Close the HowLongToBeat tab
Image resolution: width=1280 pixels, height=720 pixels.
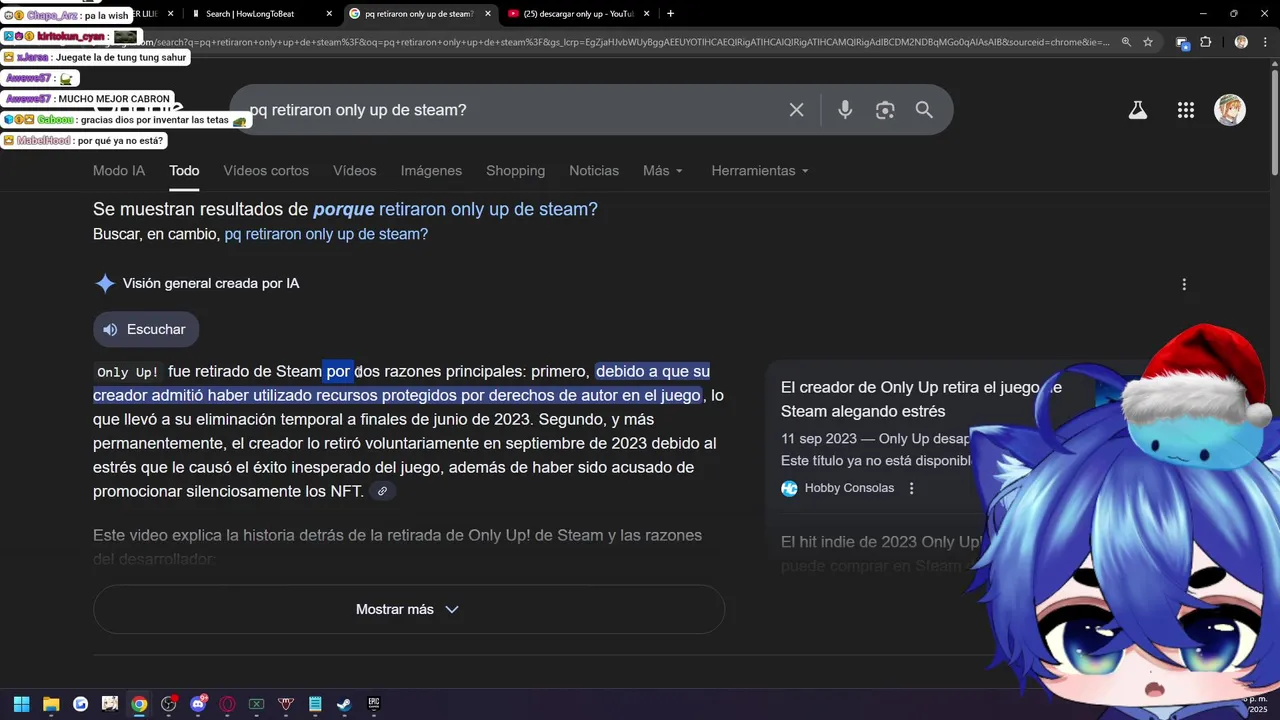(330, 14)
